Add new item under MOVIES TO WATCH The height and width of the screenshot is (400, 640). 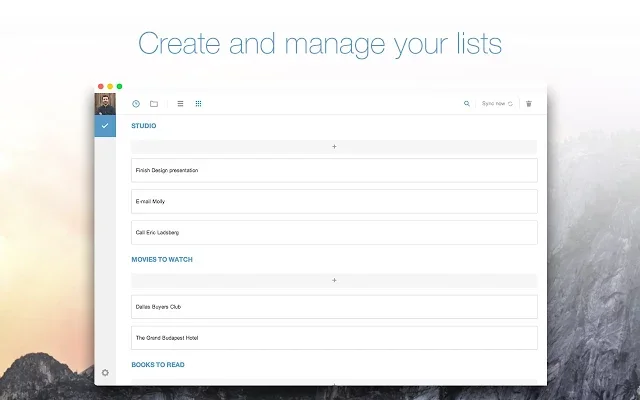334,280
